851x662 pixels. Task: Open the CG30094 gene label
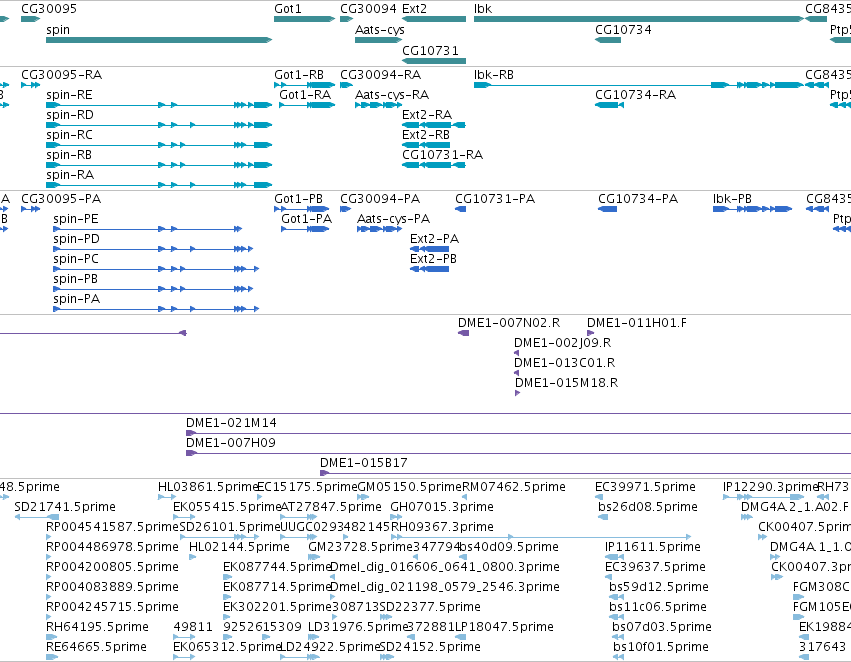368,9
